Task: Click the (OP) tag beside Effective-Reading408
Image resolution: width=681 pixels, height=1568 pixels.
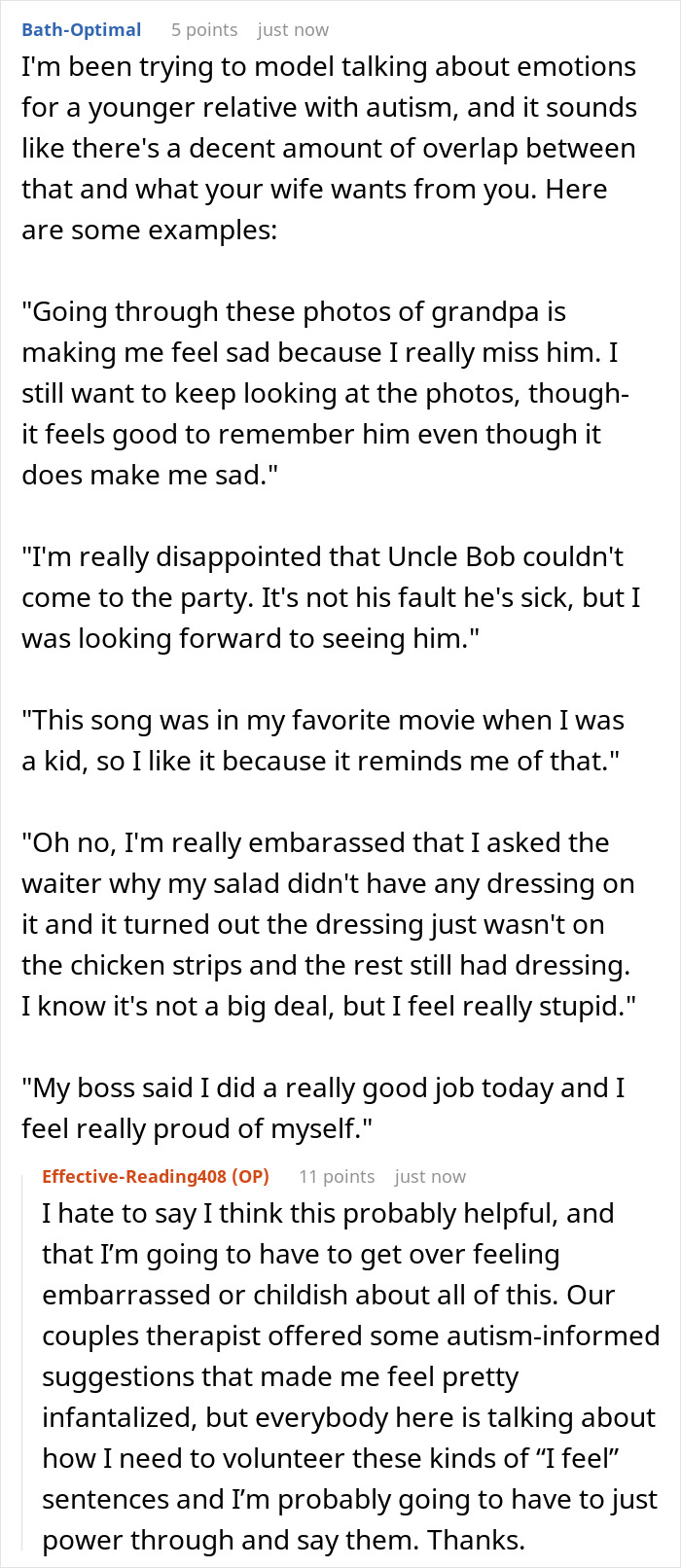Action: (250, 1176)
